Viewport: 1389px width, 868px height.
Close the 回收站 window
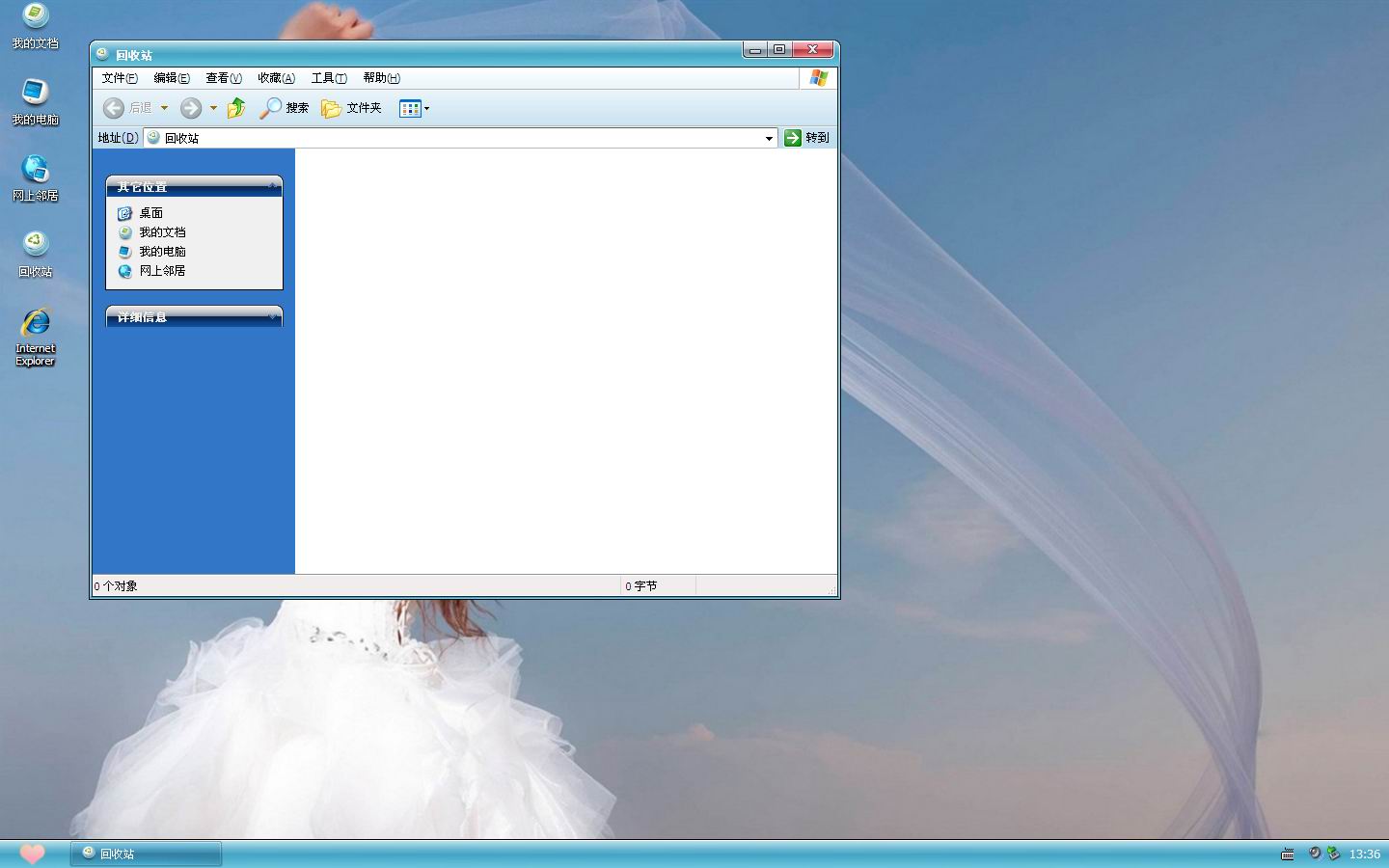tap(812, 49)
